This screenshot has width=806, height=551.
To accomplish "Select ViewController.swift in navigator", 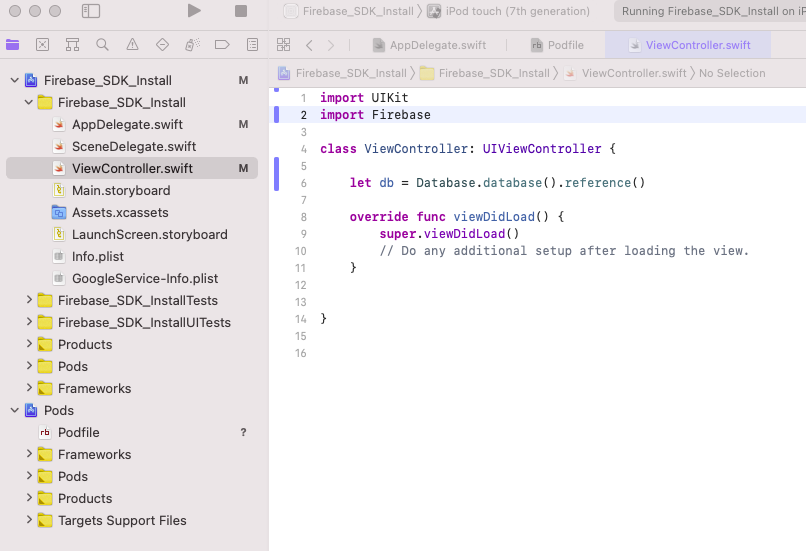I will (132, 168).
